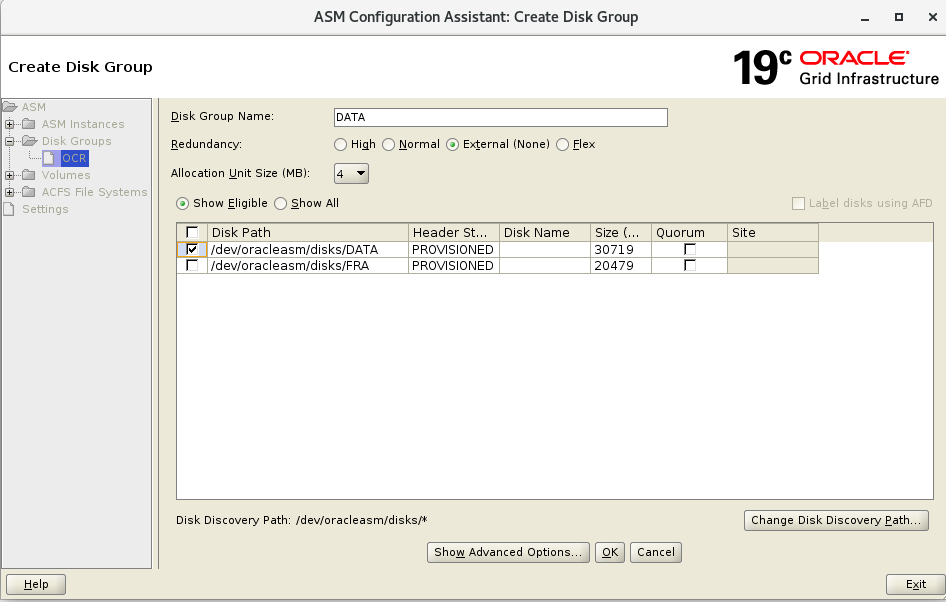Click the Size column header
The image size is (946, 602).
click(x=621, y=232)
